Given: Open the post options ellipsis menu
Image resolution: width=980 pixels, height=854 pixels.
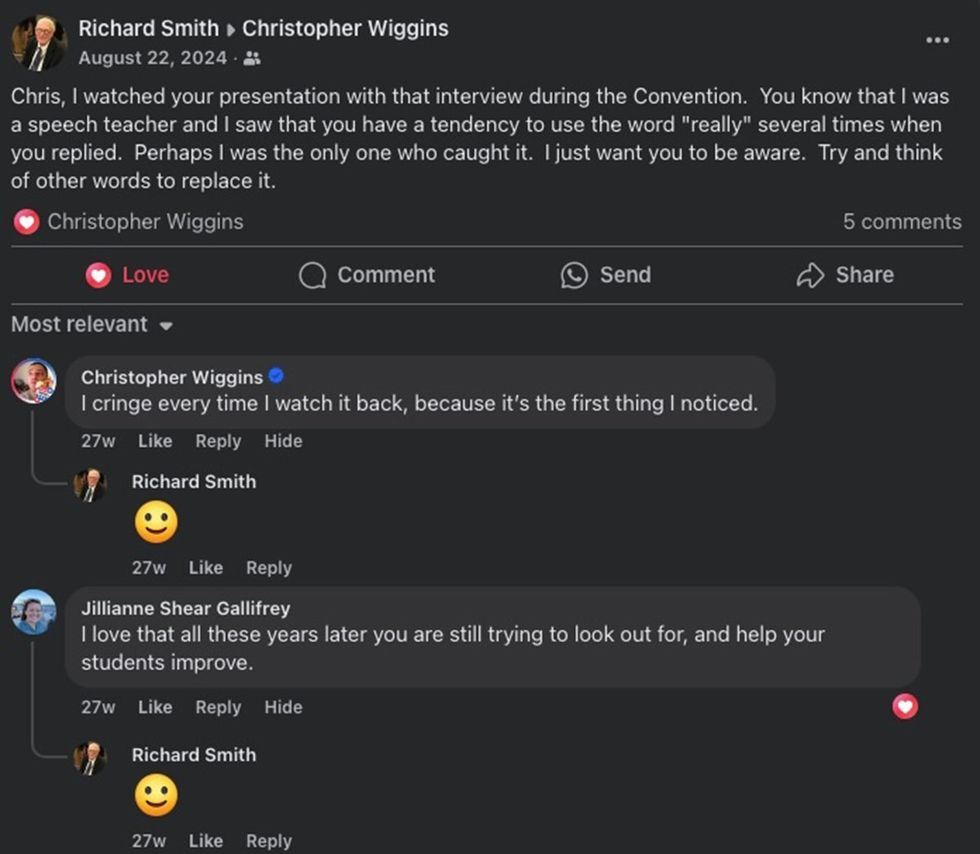Looking at the screenshot, I should click(x=937, y=38).
